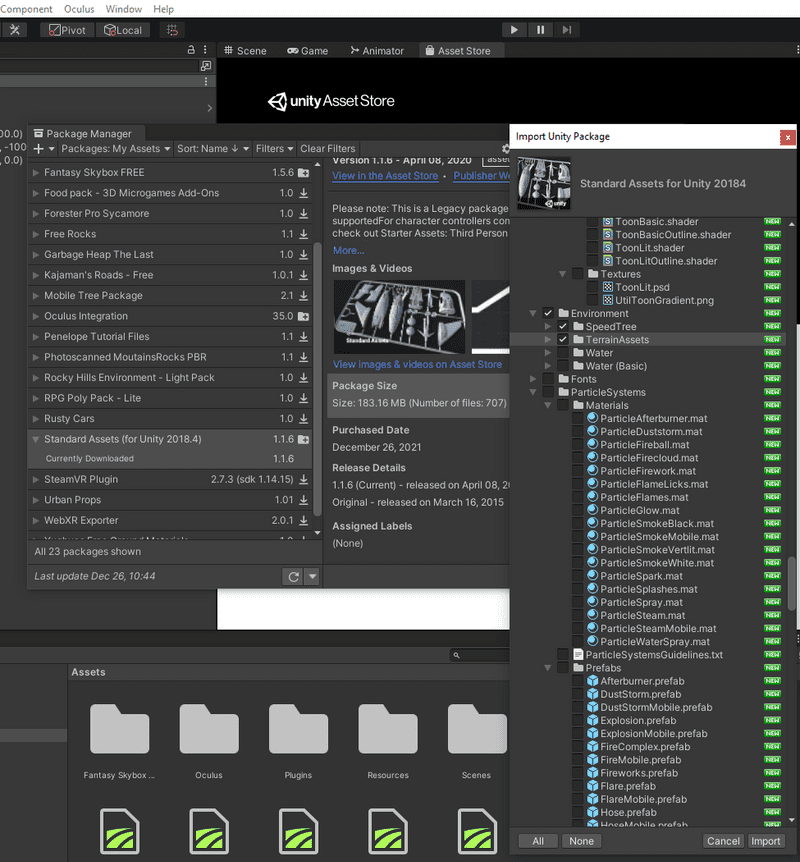This screenshot has height=862, width=800.
Task: Click the download icon next to Free Rocks
Action: [x=304, y=234]
